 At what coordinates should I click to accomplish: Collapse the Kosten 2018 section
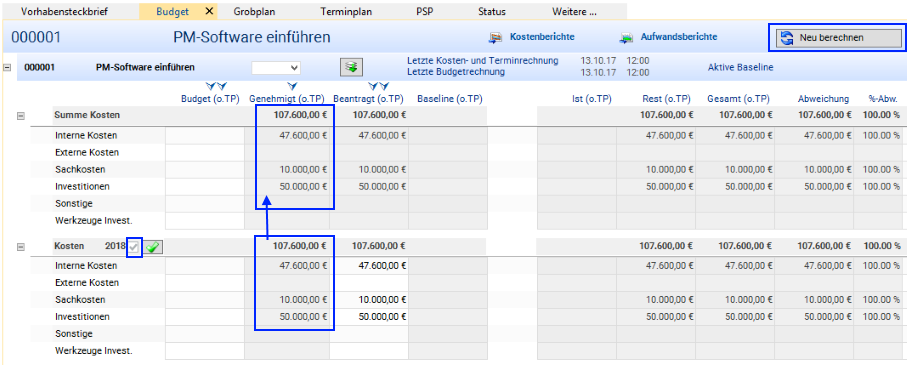pyautogui.click(x=21, y=247)
